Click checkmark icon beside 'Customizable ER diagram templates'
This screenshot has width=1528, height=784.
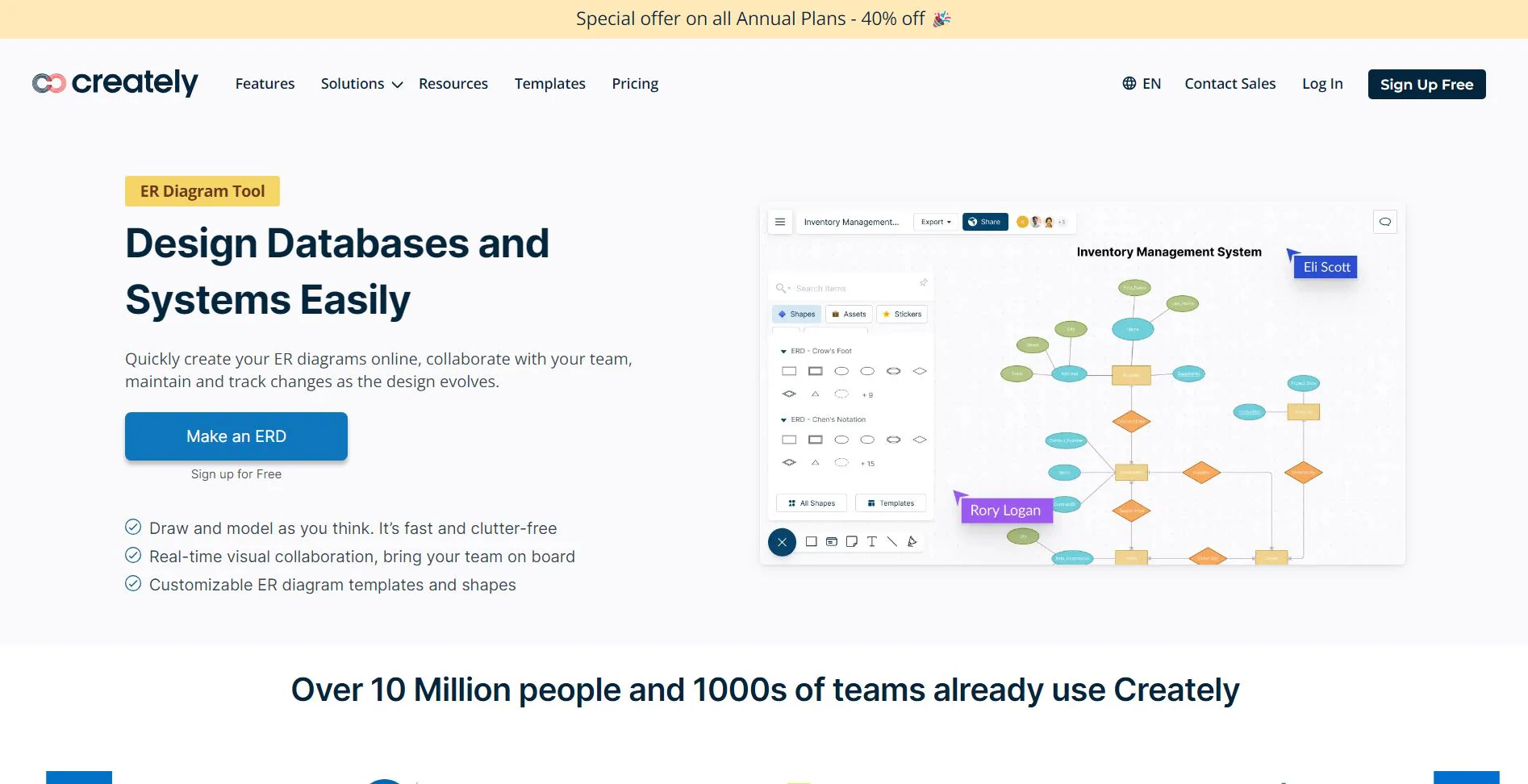tap(133, 584)
